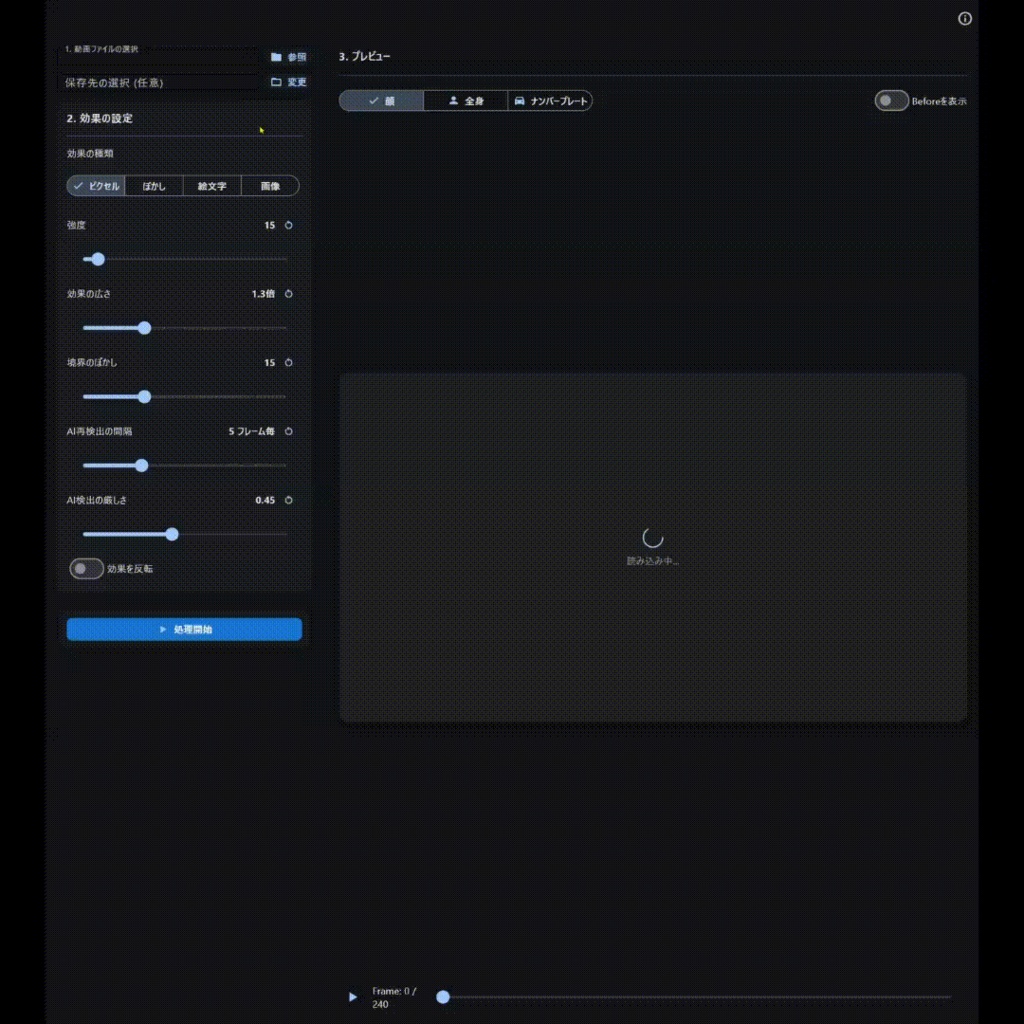Click the 変更 change save location button
The image size is (1024, 1024).
pos(289,82)
